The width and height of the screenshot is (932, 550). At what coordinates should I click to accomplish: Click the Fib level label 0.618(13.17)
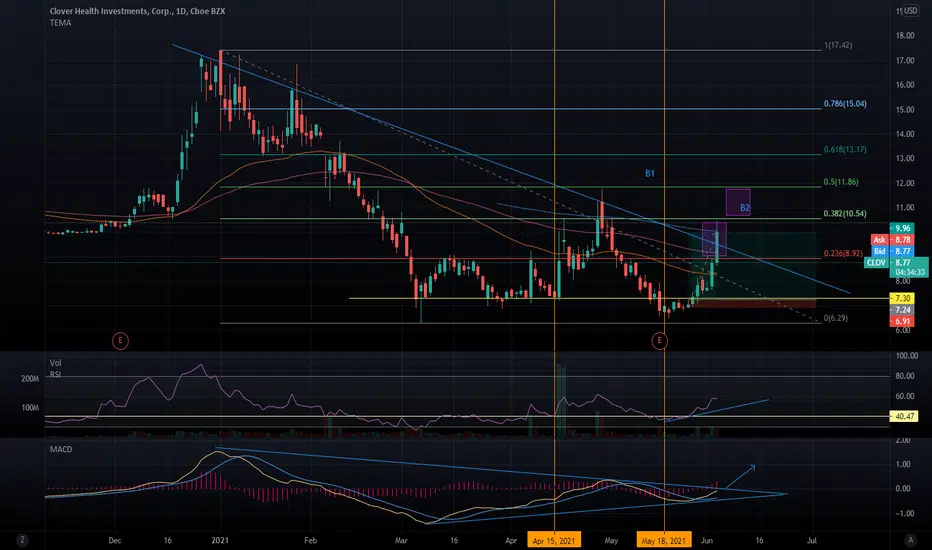pyautogui.click(x=845, y=150)
